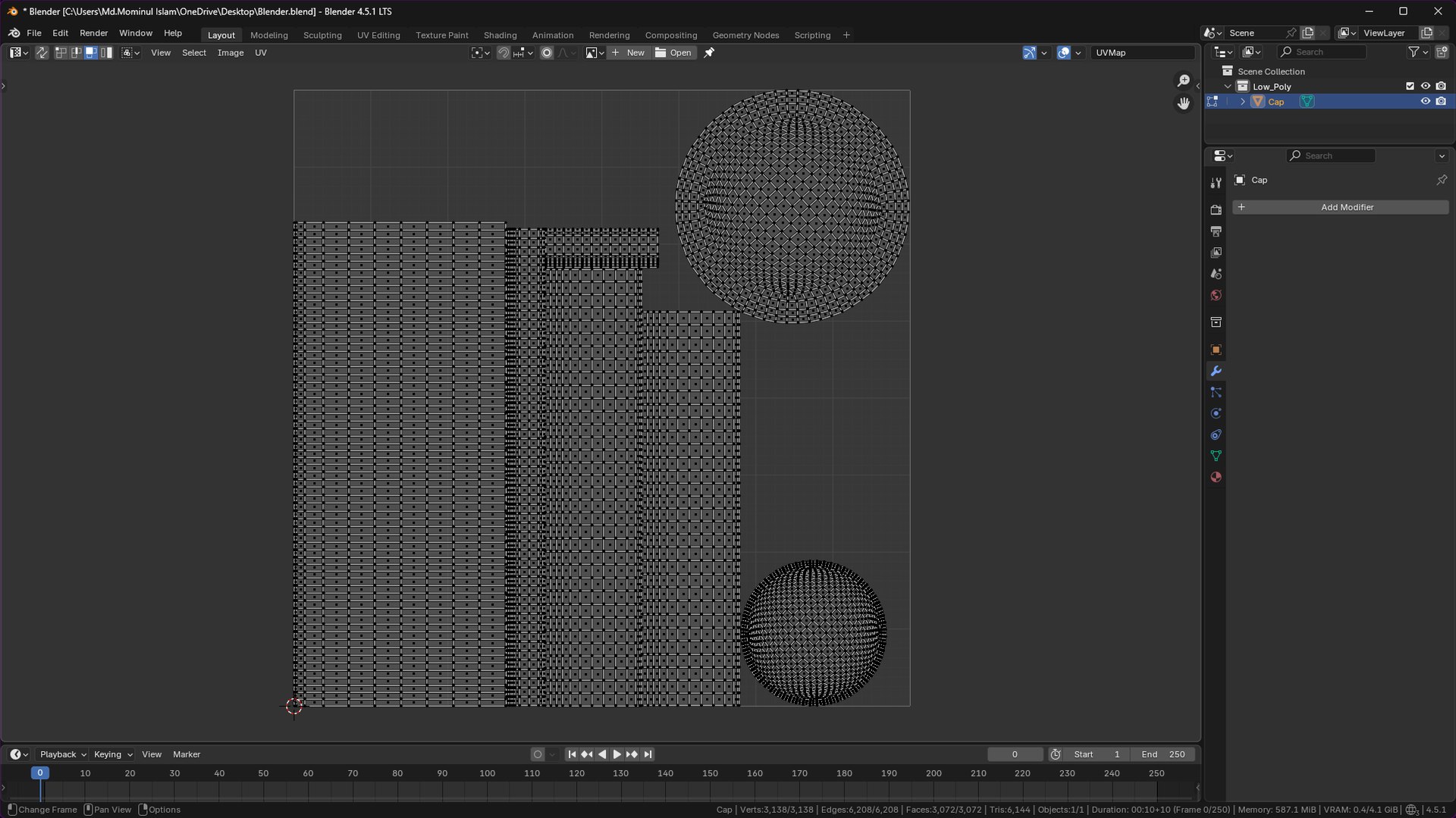The width and height of the screenshot is (1456, 818).
Task: Toggle Low_Poly collection exclude checkbox
Action: click(1410, 86)
